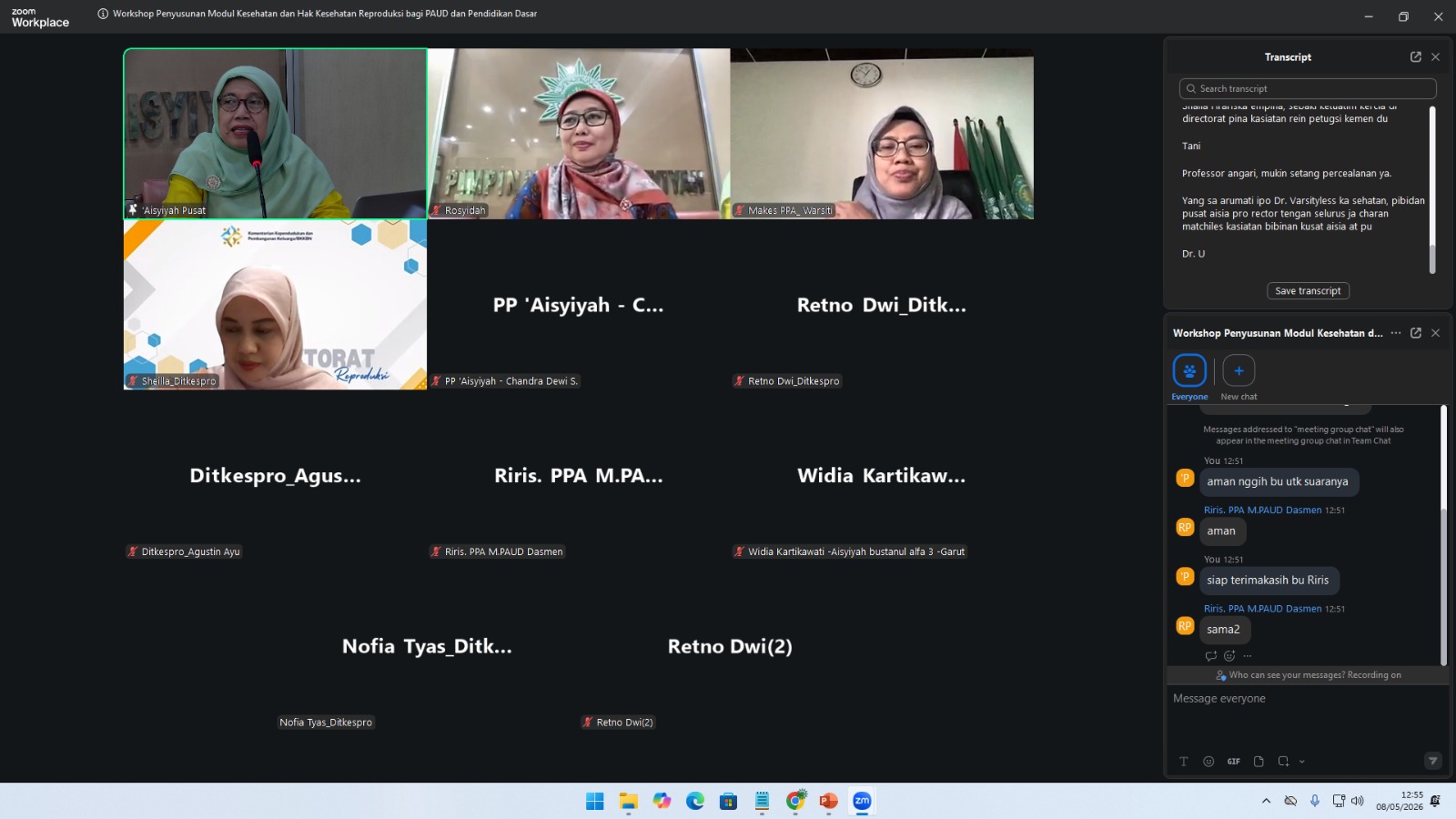Open File Explorer from the taskbar
The height and width of the screenshot is (819, 1456).
pyautogui.click(x=629, y=801)
